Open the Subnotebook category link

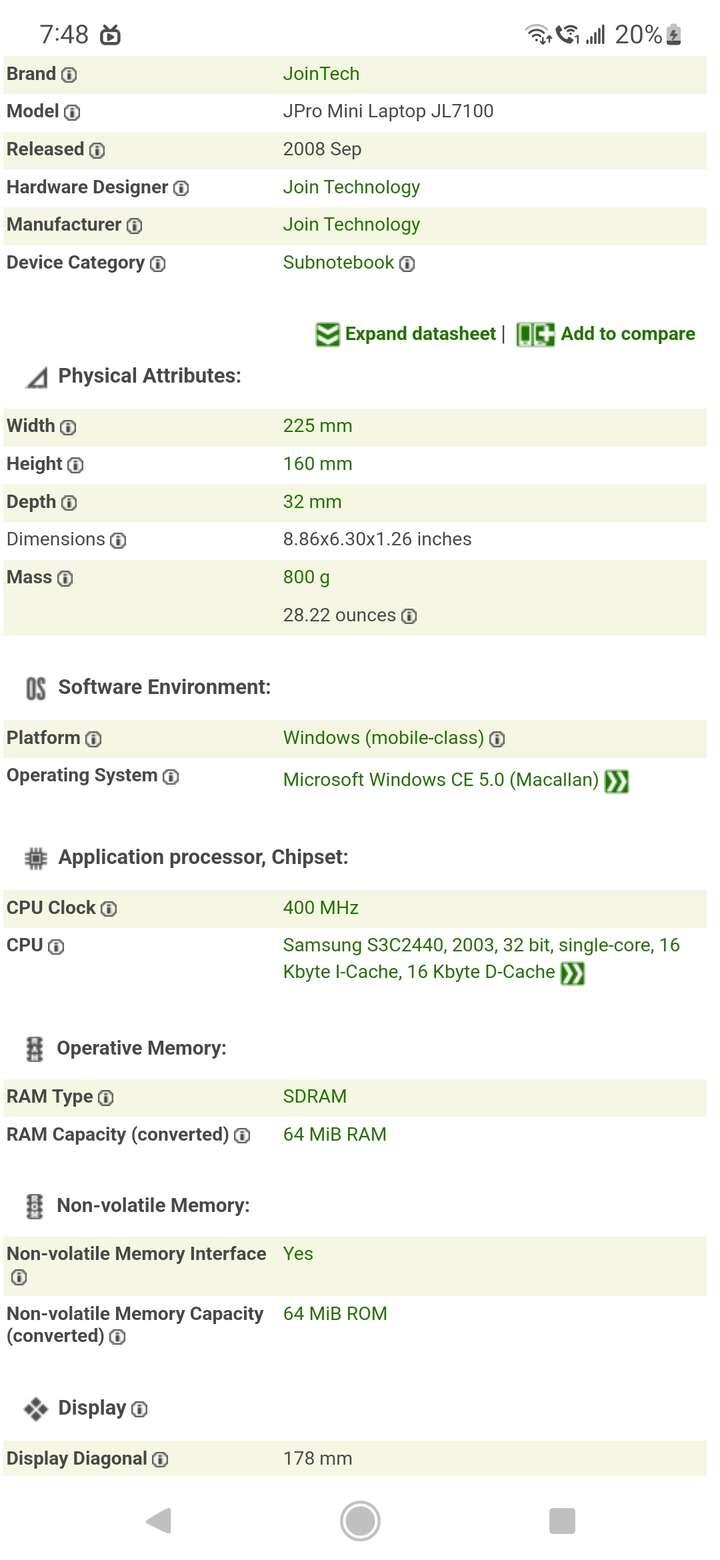[x=338, y=263]
